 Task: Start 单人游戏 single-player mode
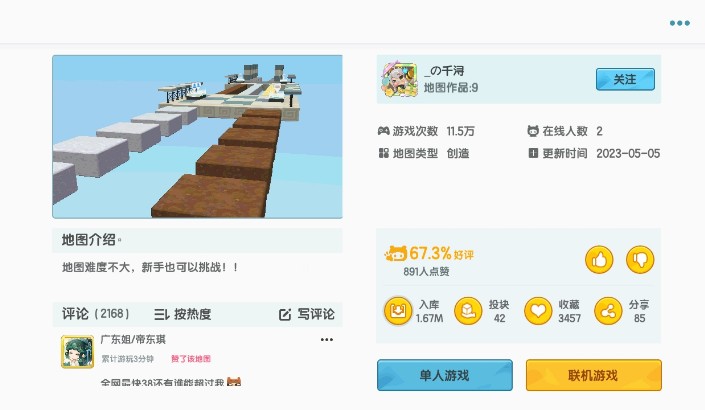[445, 375]
